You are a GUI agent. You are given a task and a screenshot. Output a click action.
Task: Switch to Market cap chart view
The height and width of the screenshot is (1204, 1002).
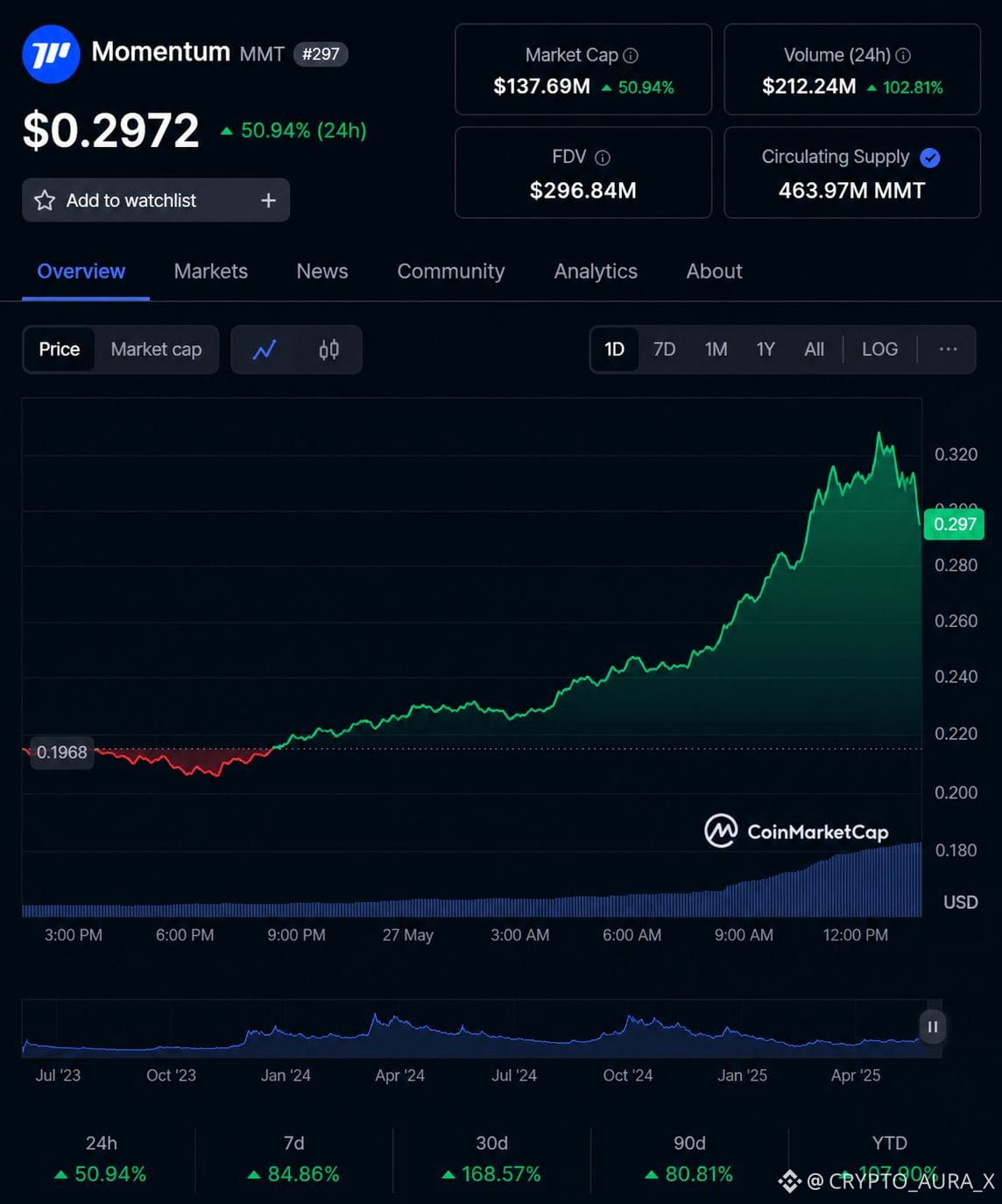coord(156,349)
